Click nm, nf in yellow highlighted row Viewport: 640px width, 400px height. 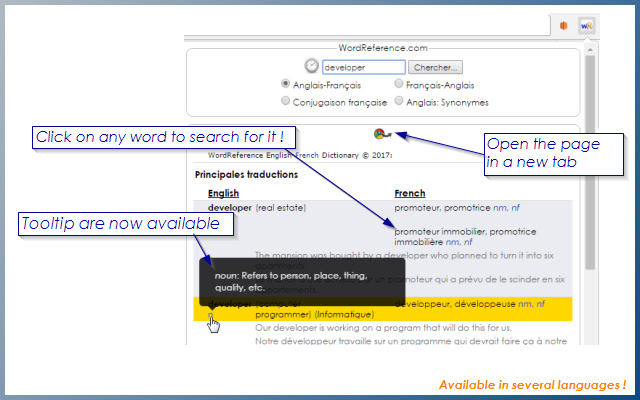531,304
